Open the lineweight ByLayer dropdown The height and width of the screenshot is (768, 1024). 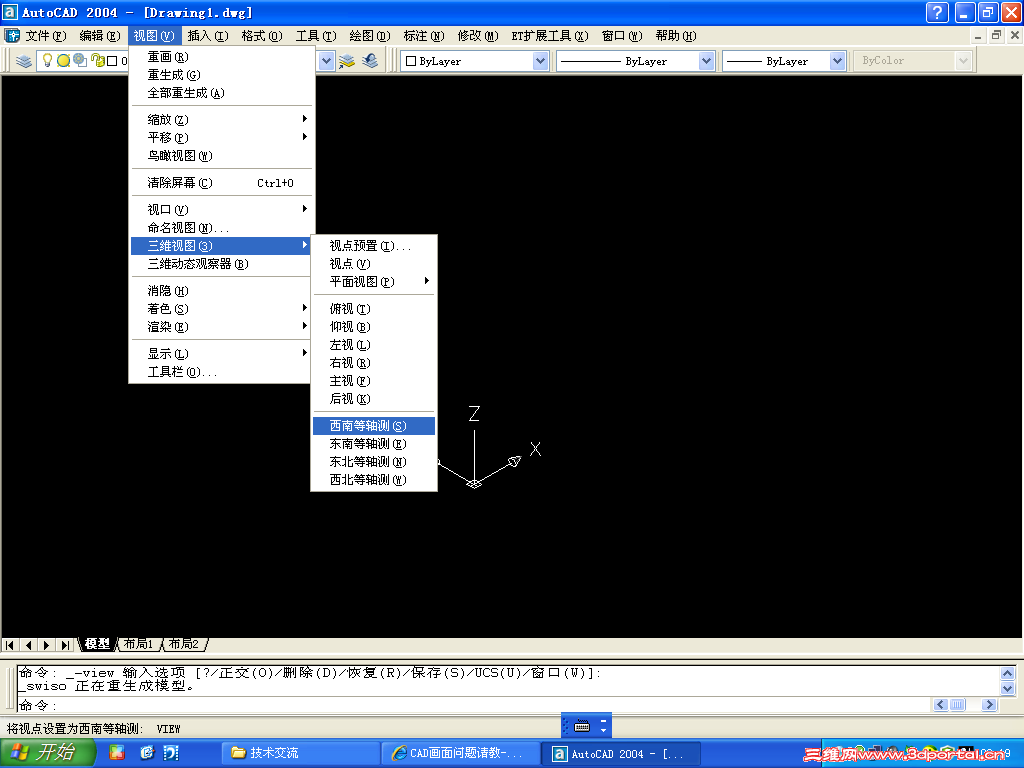837,61
